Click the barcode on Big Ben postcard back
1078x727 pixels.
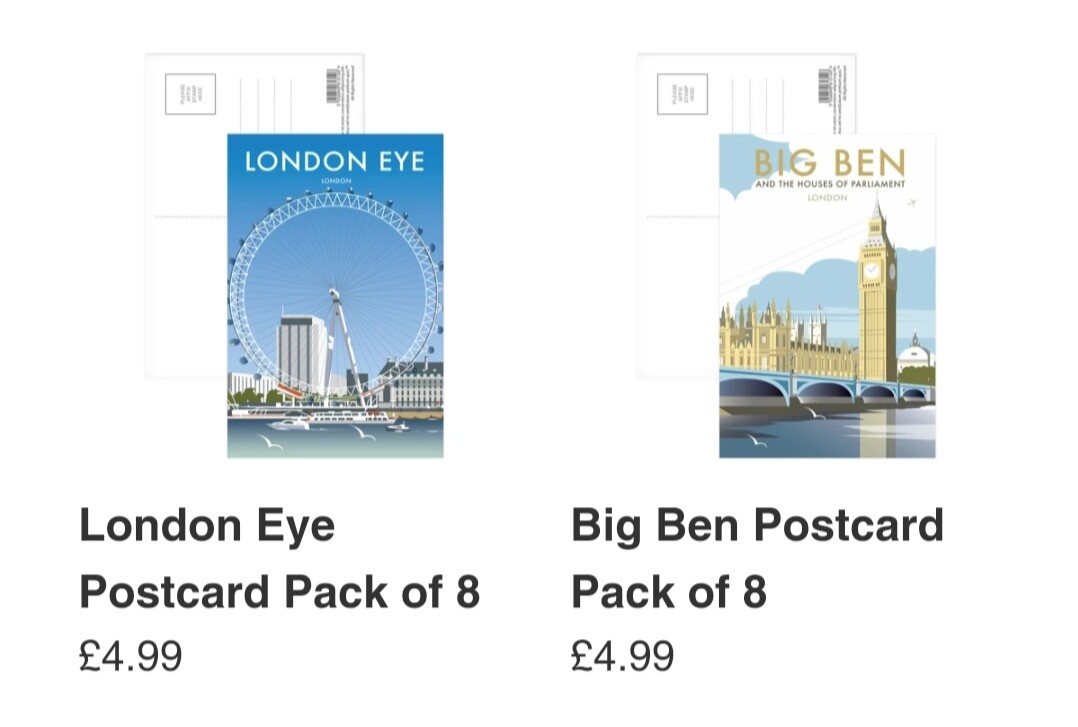(824, 86)
